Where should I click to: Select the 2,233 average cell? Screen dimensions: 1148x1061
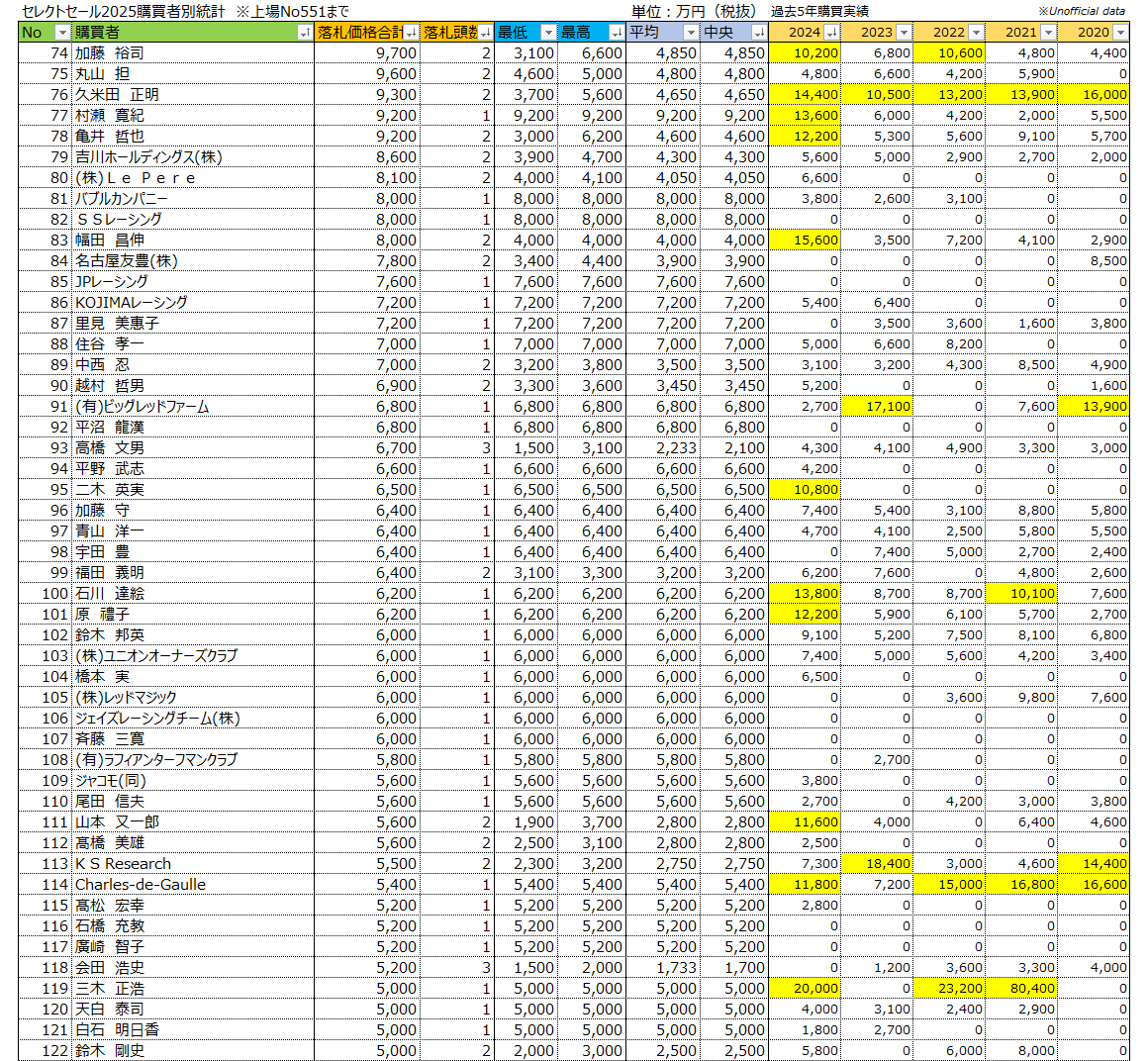click(x=663, y=448)
